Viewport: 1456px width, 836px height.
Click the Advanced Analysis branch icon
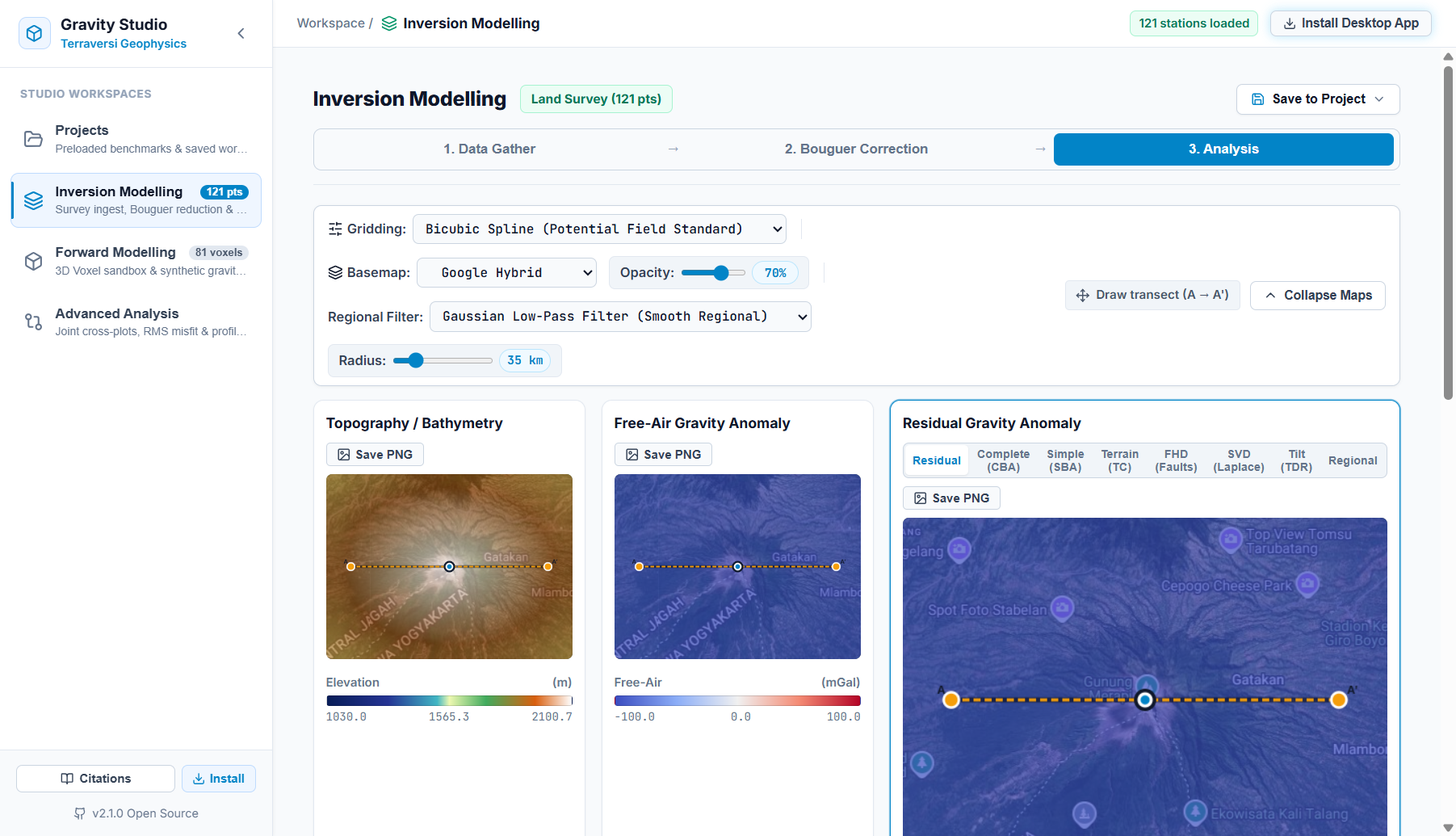click(33, 321)
